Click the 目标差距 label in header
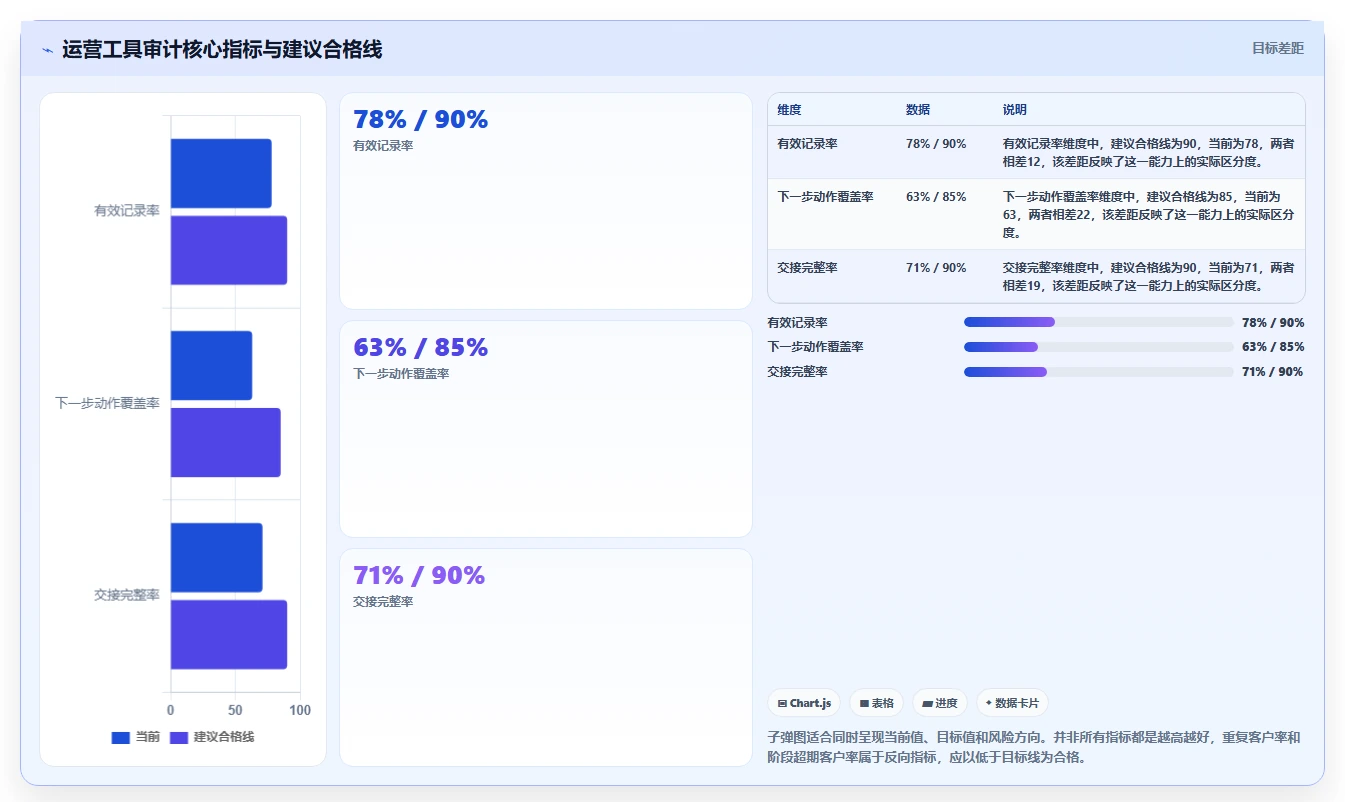Viewport: 1345px width, 802px height. click(1278, 48)
